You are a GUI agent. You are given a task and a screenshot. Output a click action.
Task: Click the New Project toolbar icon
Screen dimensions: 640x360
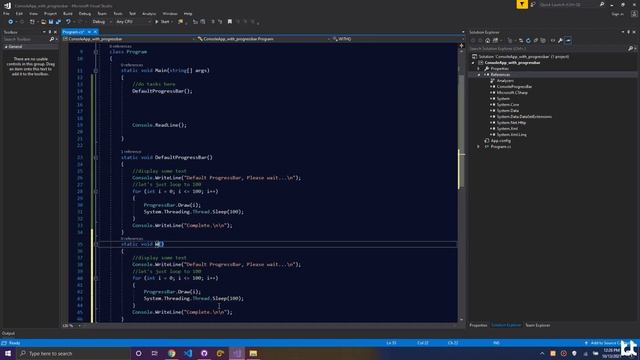click(32, 22)
